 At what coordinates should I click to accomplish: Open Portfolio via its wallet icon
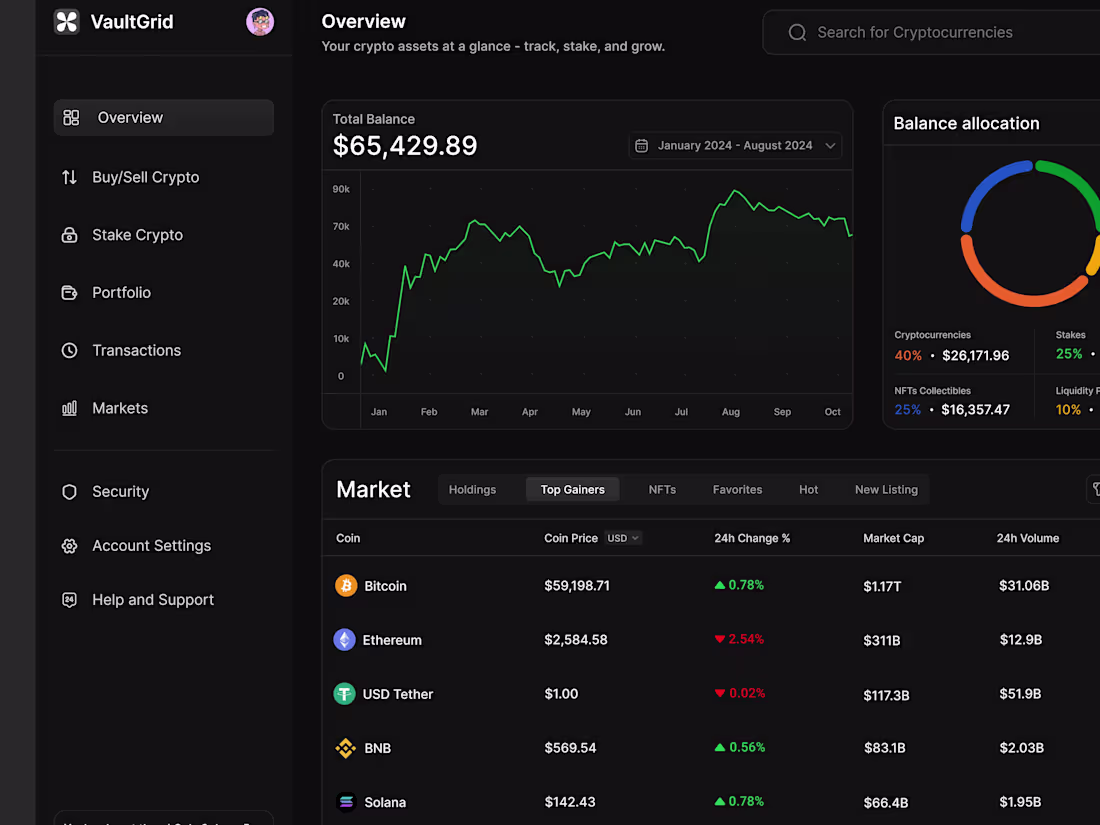pyautogui.click(x=69, y=292)
